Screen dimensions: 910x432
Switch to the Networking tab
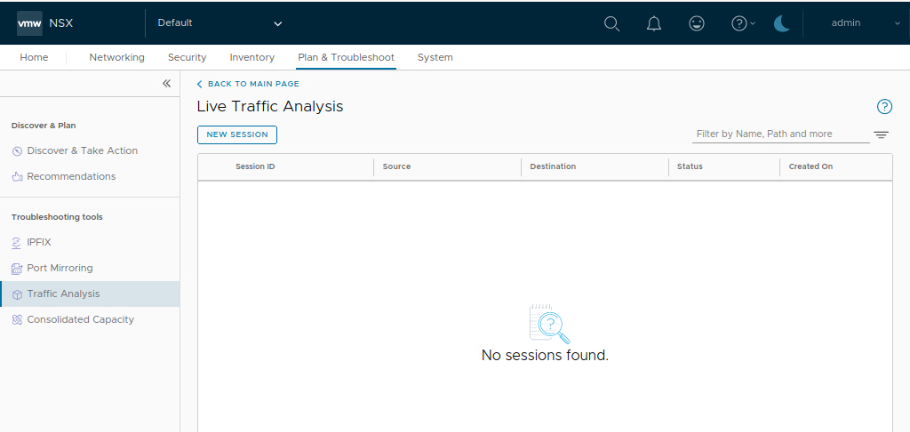point(116,58)
